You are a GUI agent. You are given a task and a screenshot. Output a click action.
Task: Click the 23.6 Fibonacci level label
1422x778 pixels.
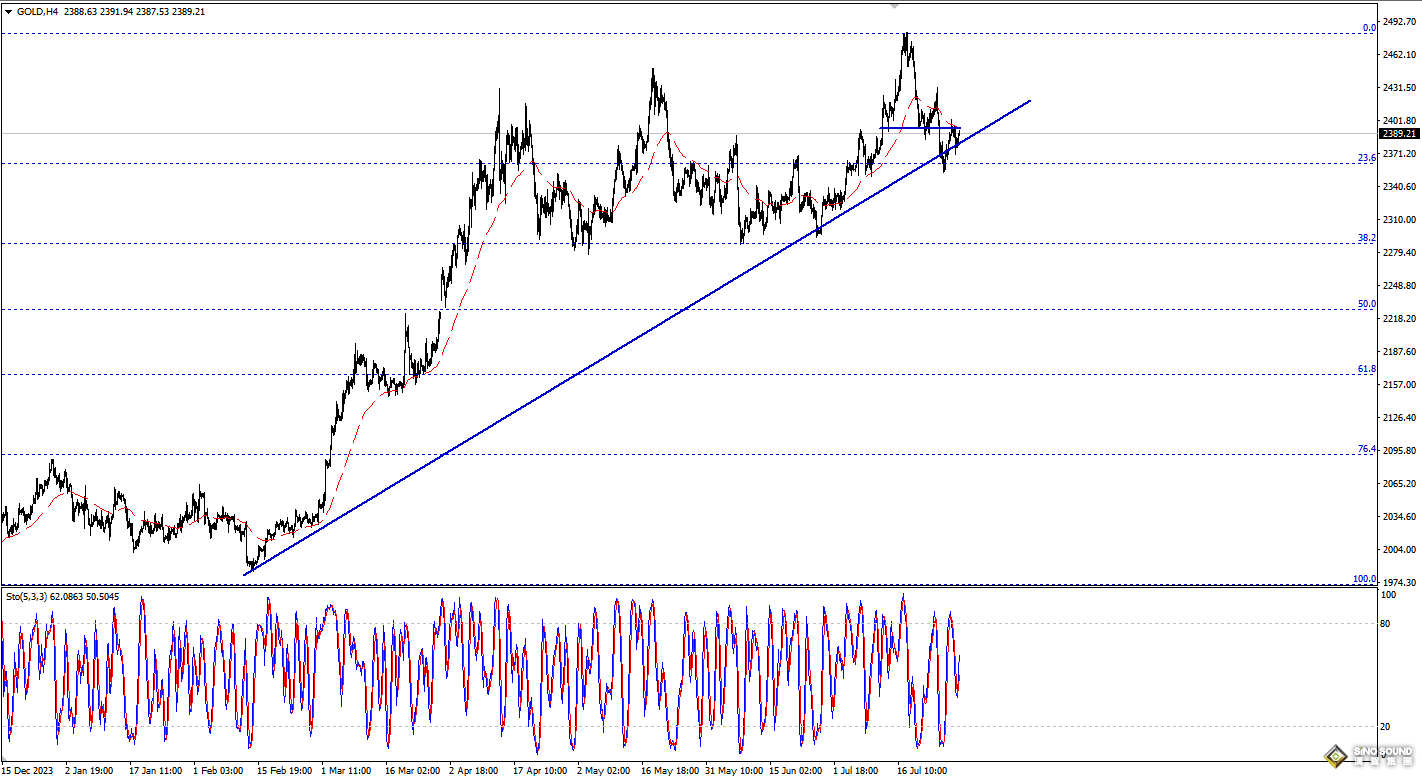click(x=1366, y=158)
